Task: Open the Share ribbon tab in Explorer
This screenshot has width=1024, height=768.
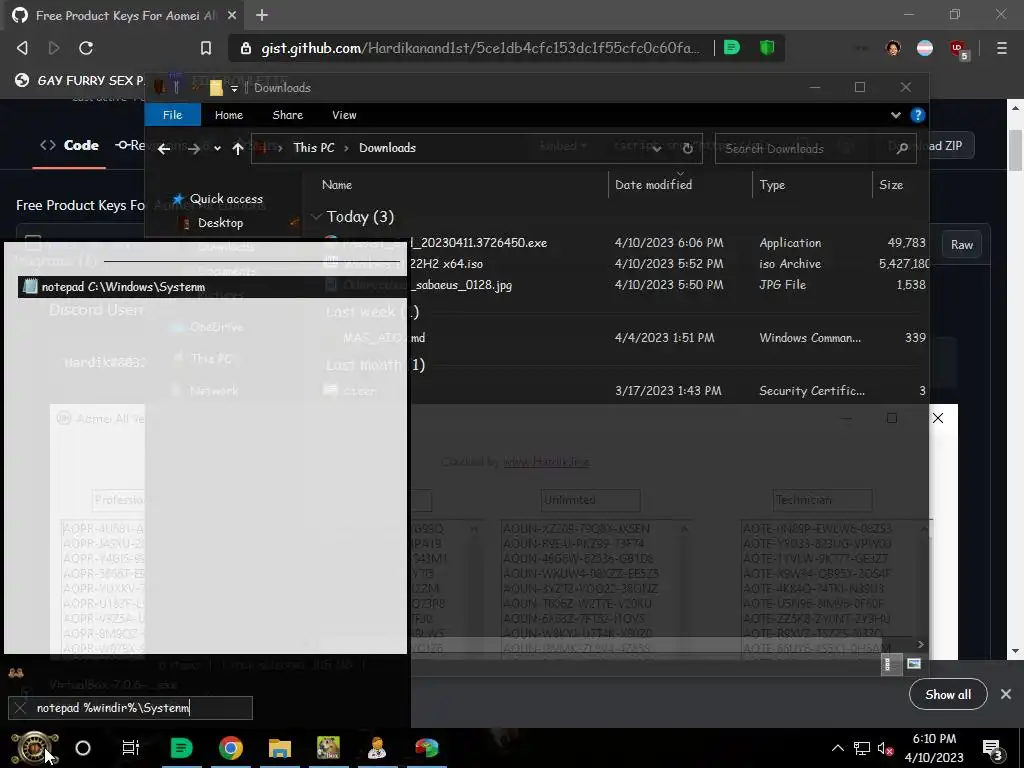Action: tap(287, 115)
